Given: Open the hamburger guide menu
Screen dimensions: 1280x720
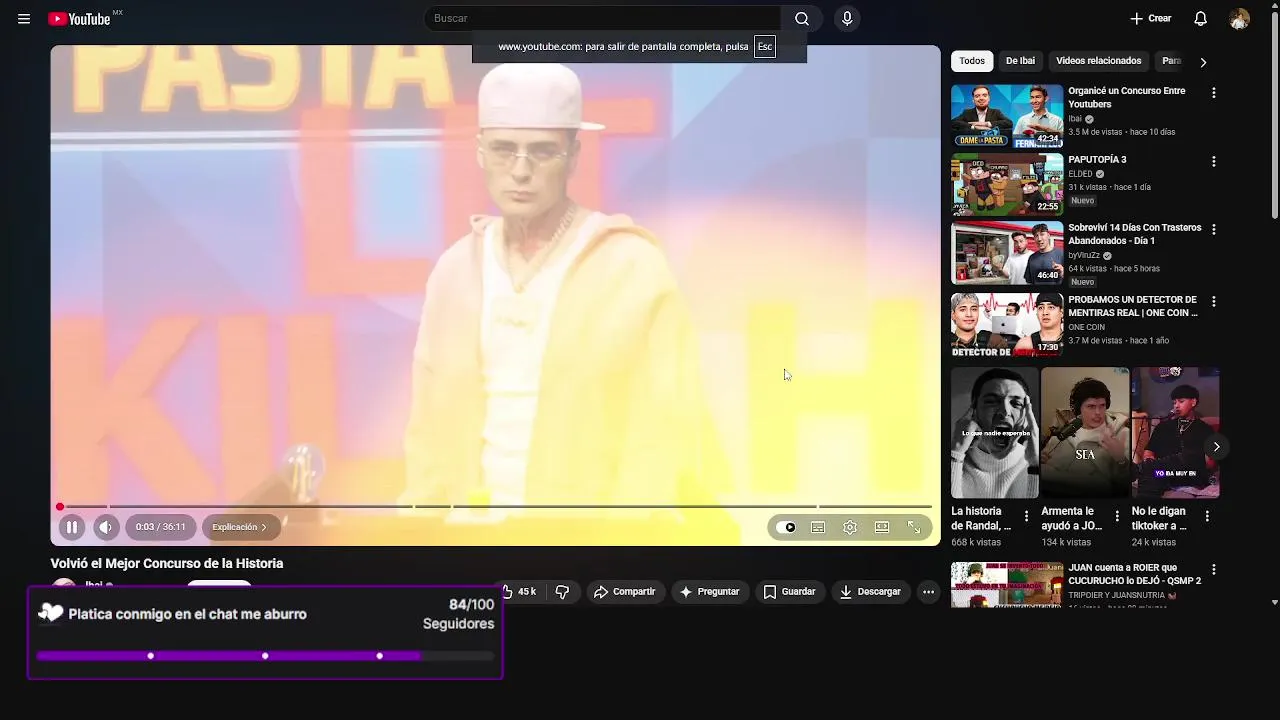Looking at the screenshot, I should 24,19.
